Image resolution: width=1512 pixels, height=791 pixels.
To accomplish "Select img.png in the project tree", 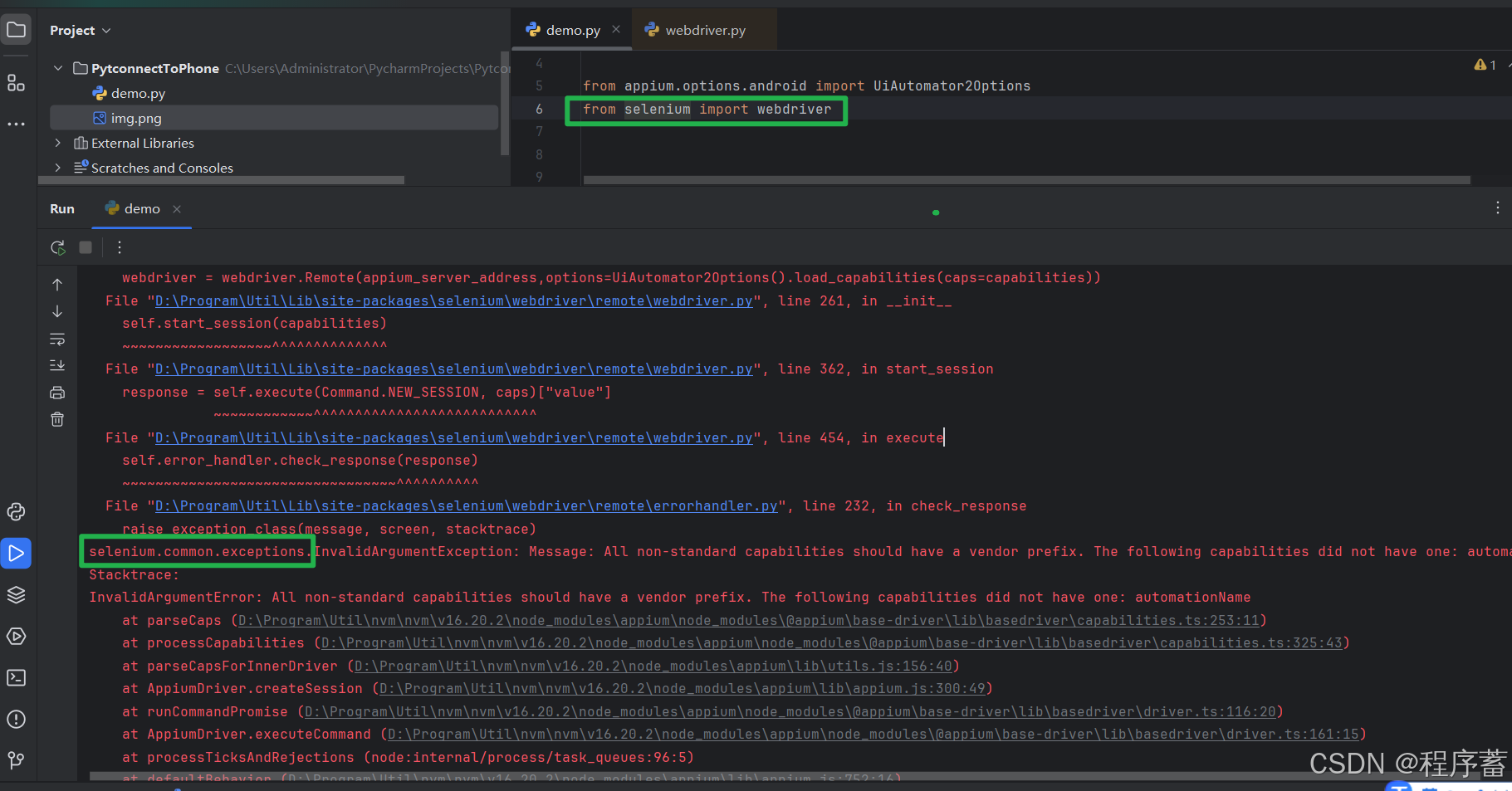I will point(136,118).
